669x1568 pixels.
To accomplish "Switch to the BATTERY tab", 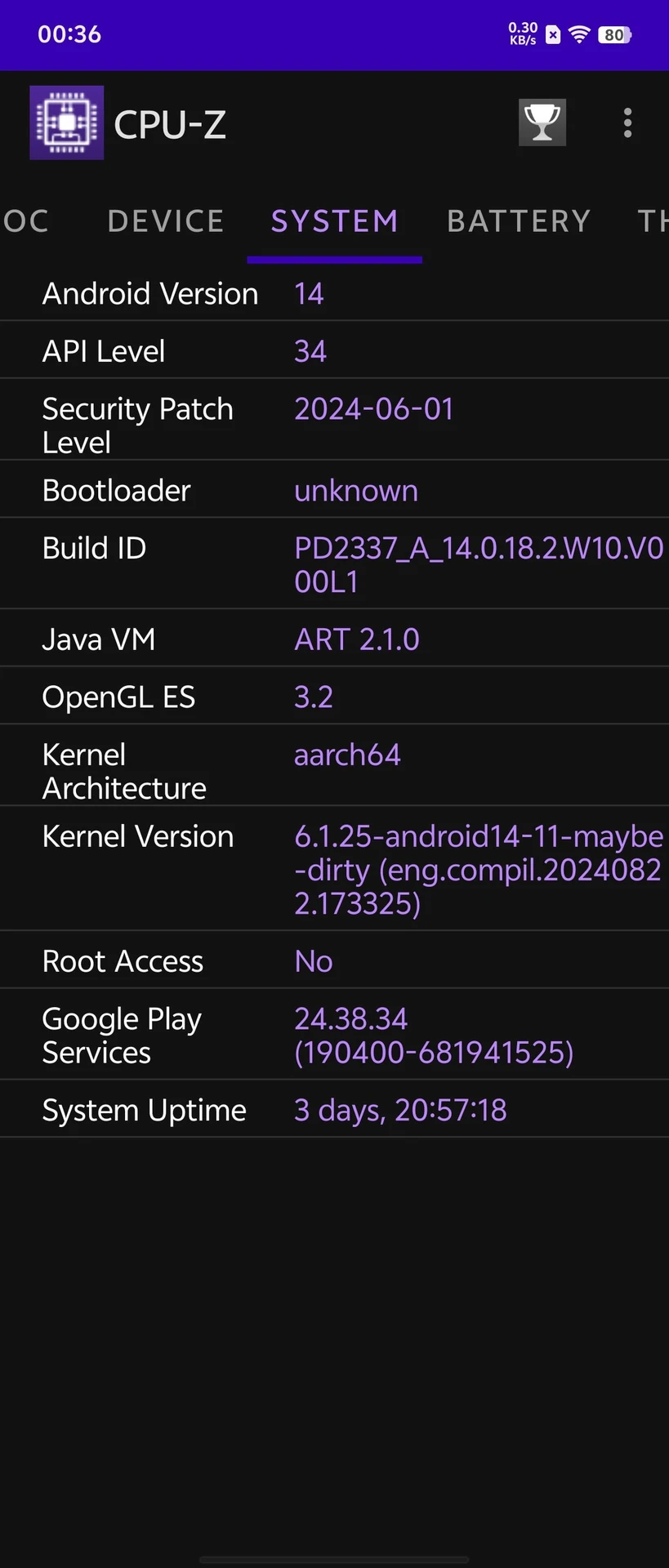I will click(519, 221).
